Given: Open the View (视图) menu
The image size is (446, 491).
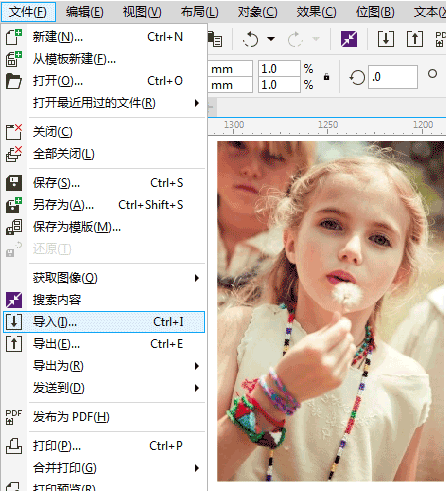Looking at the screenshot, I should click(x=142, y=12).
